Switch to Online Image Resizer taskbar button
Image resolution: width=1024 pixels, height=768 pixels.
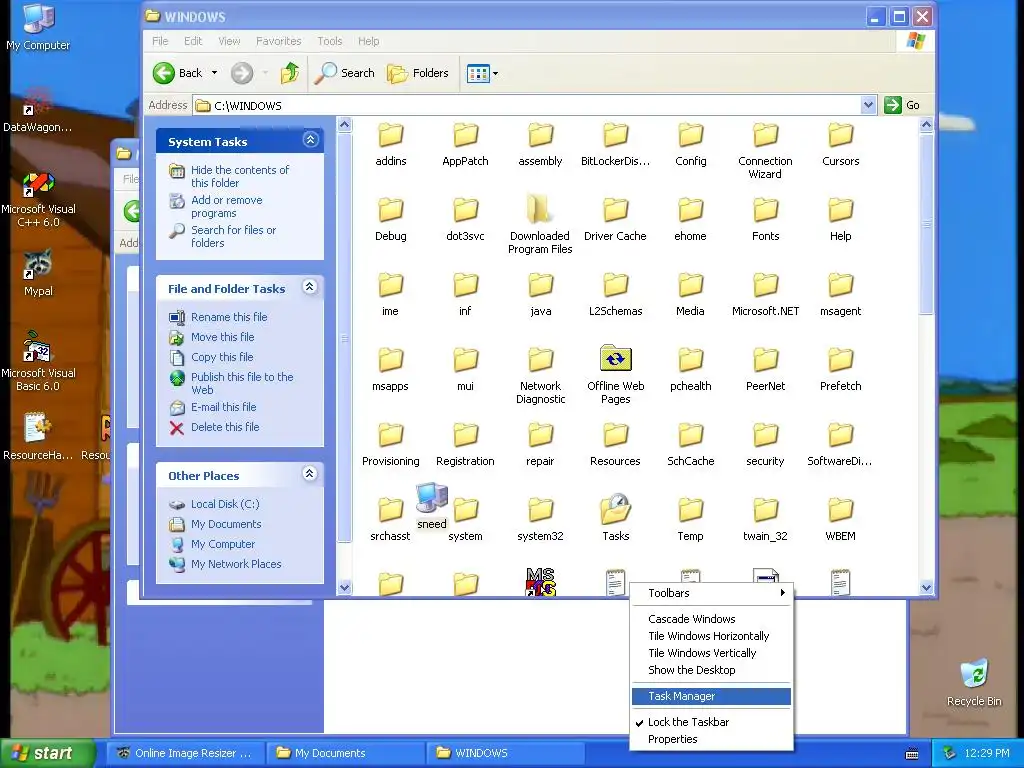click(x=185, y=753)
